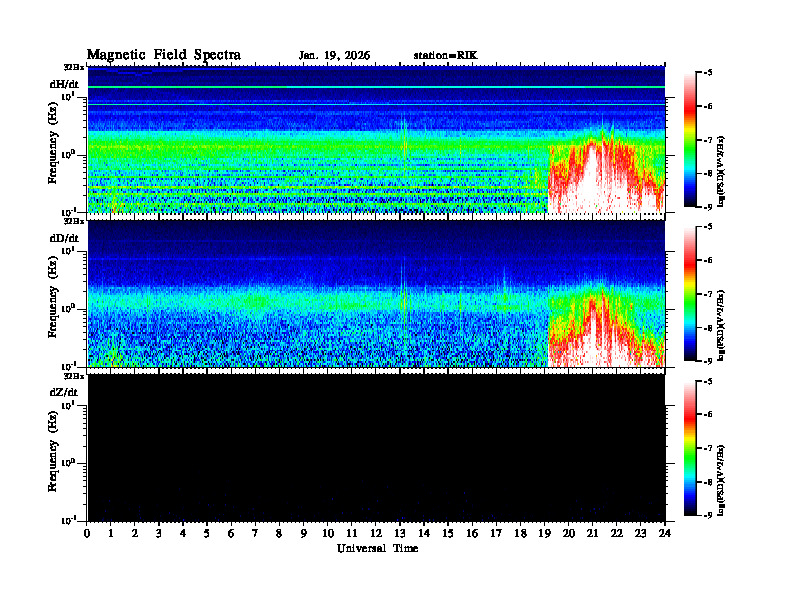Click hour 18 on Universal Time axis
The height and width of the screenshot is (612, 792).
[520, 534]
